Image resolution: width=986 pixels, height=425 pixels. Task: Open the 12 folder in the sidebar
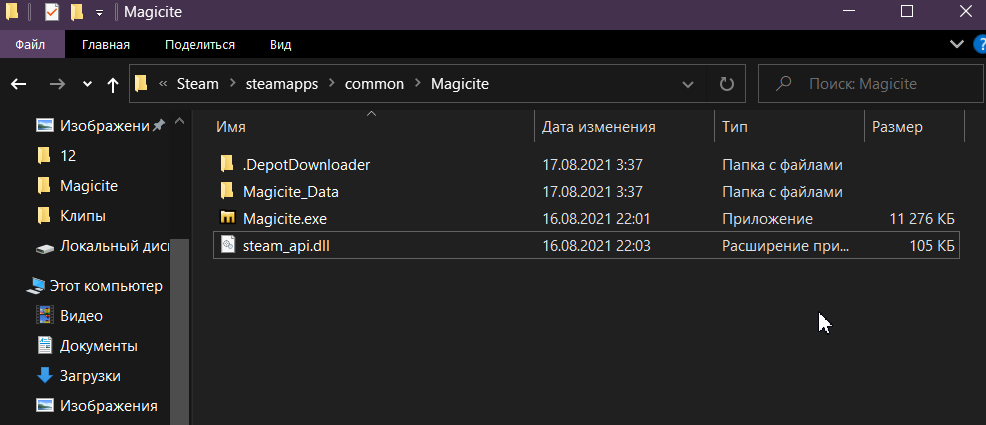click(68, 155)
